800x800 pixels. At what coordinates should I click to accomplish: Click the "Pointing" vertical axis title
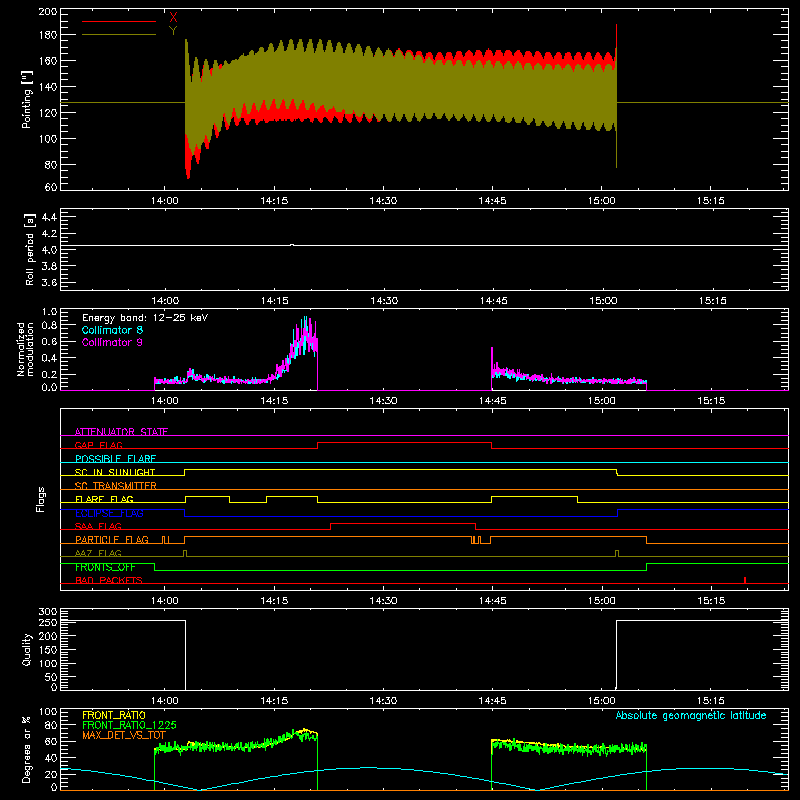27,101
